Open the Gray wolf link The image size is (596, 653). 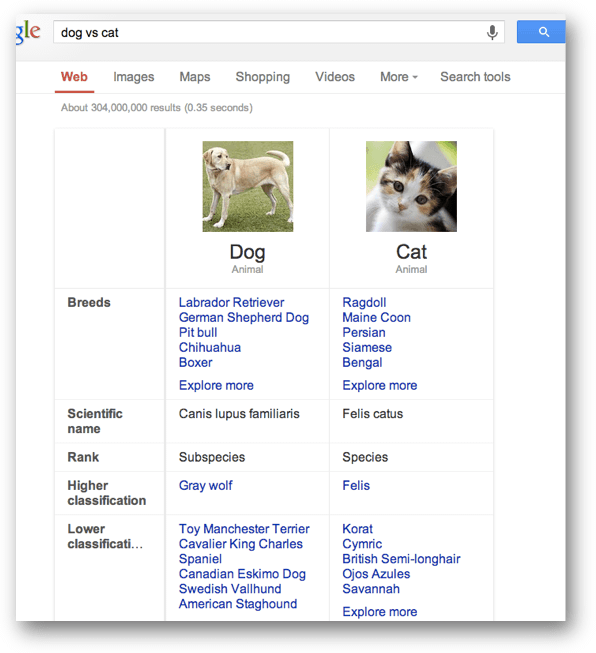[206, 486]
